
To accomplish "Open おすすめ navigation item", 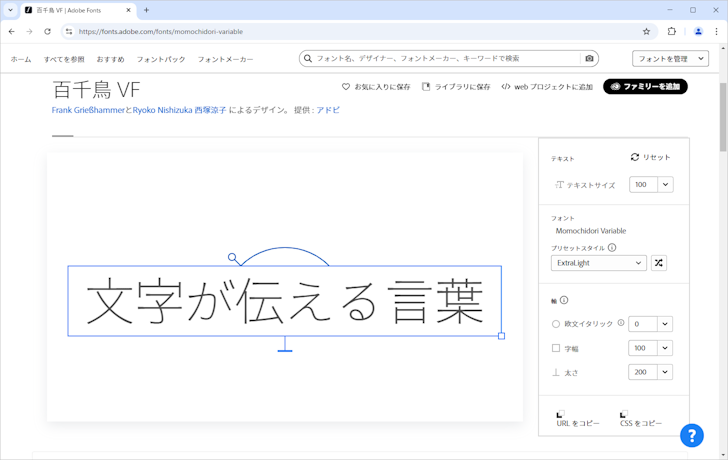I will [x=110, y=59].
